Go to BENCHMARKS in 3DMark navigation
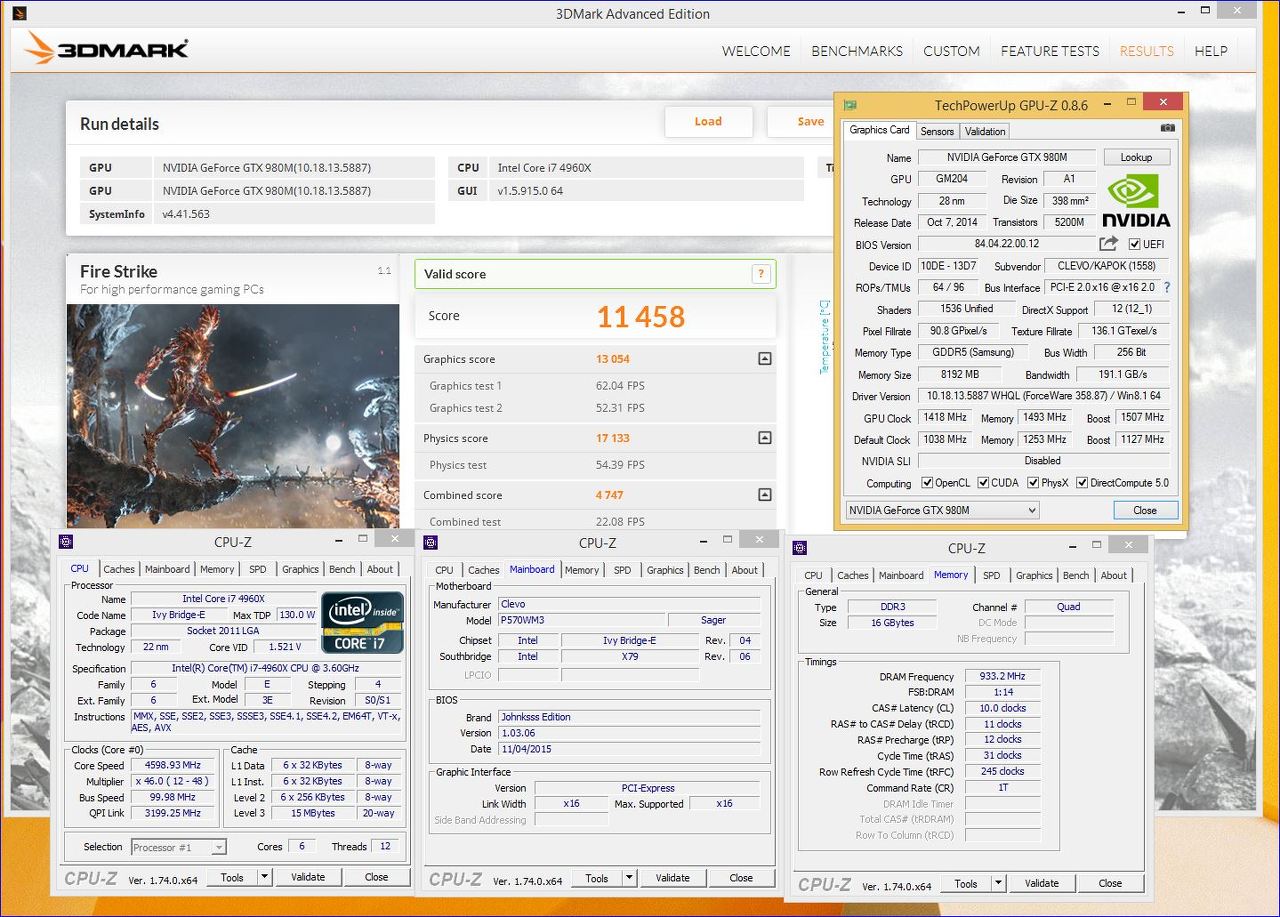The width and height of the screenshot is (1280, 917). (x=857, y=51)
